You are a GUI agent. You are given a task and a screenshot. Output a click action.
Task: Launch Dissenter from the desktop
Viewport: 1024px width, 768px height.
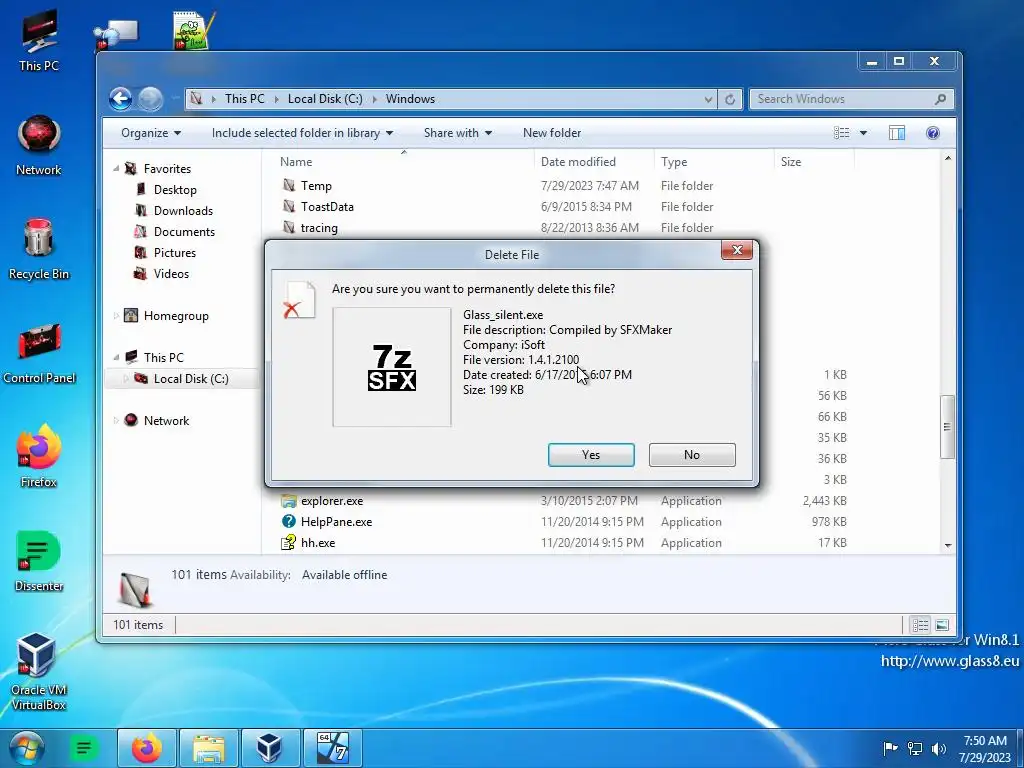39,562
